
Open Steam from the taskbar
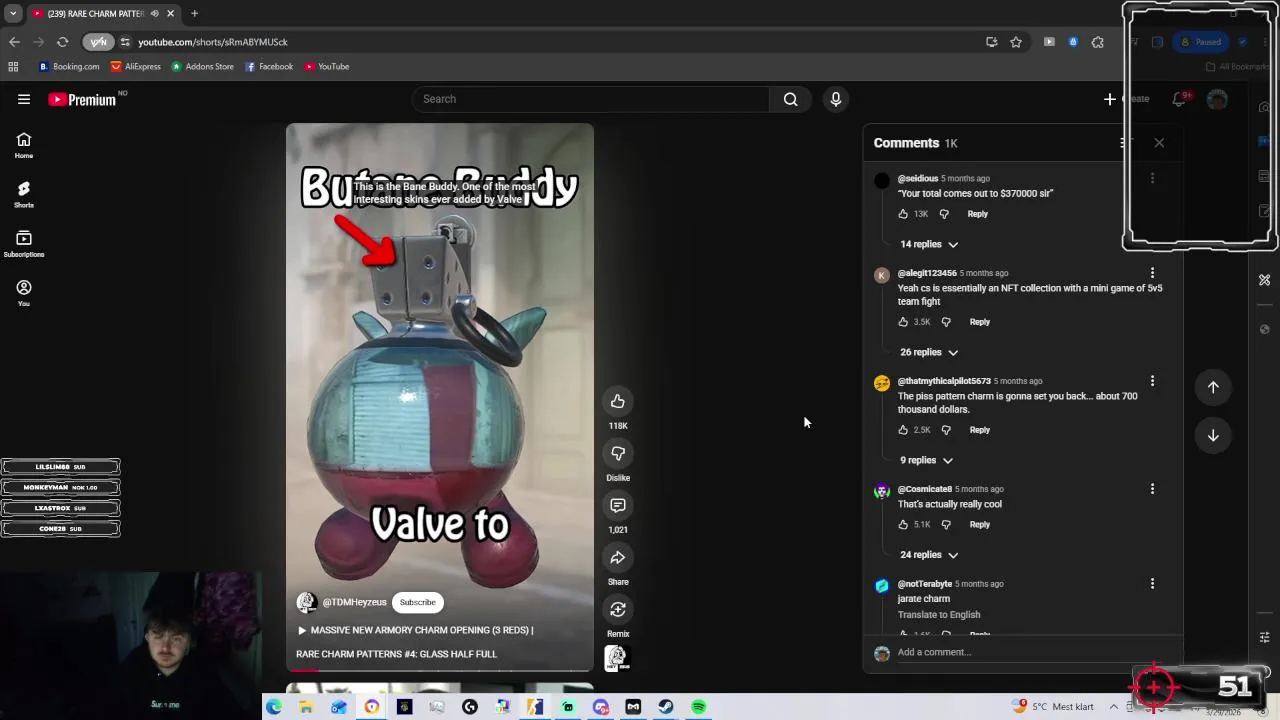pyautogui.click(x=666, y=707)
